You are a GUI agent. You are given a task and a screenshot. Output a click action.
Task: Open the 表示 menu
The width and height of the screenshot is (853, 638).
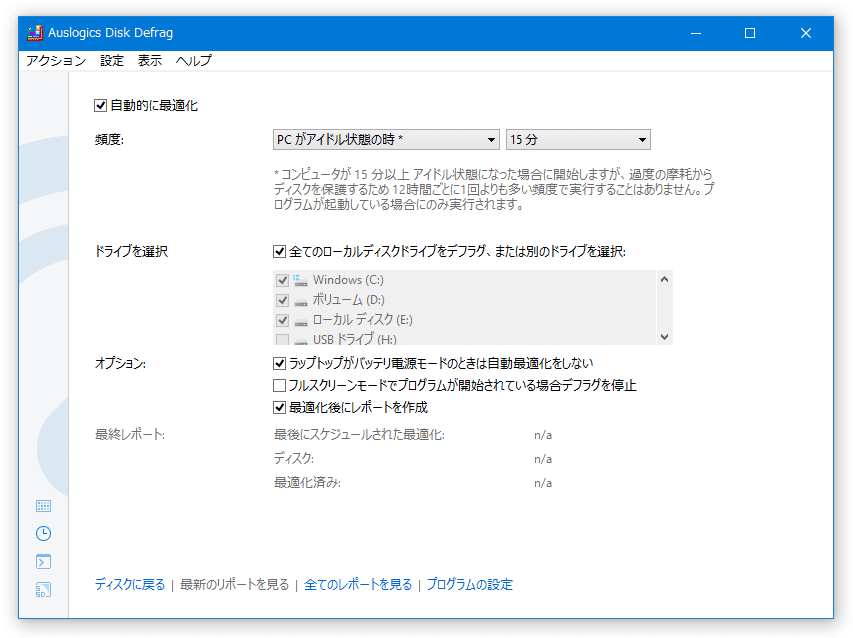[150, 61]
